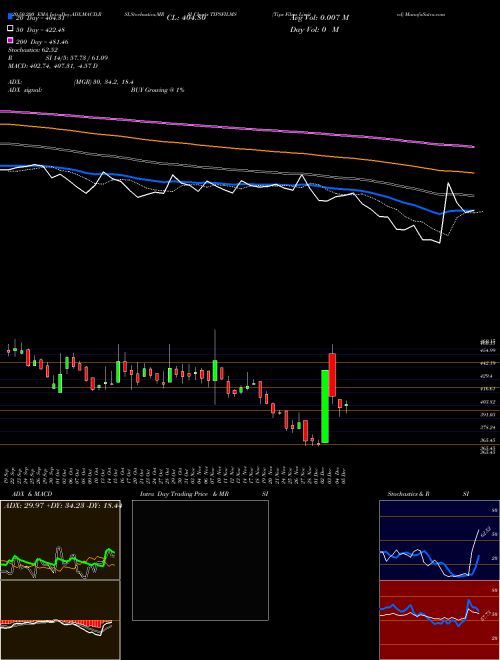Click the rotated 62.52 label in the Stochastics chart
Screen dimensions: 500x660
pyautogui.click(x=486, y=531)
